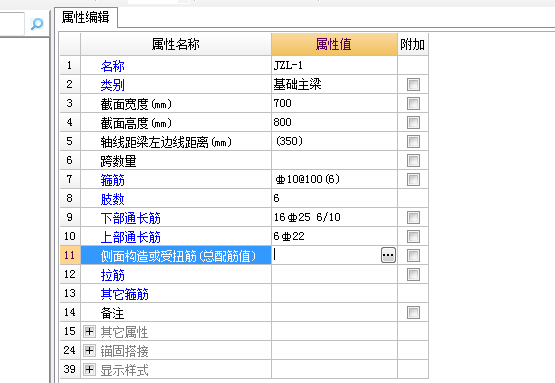
Task: Tick the 附加 checkbox for 上部通长筋
Action: pyautogui.click(x=413, y=236)
